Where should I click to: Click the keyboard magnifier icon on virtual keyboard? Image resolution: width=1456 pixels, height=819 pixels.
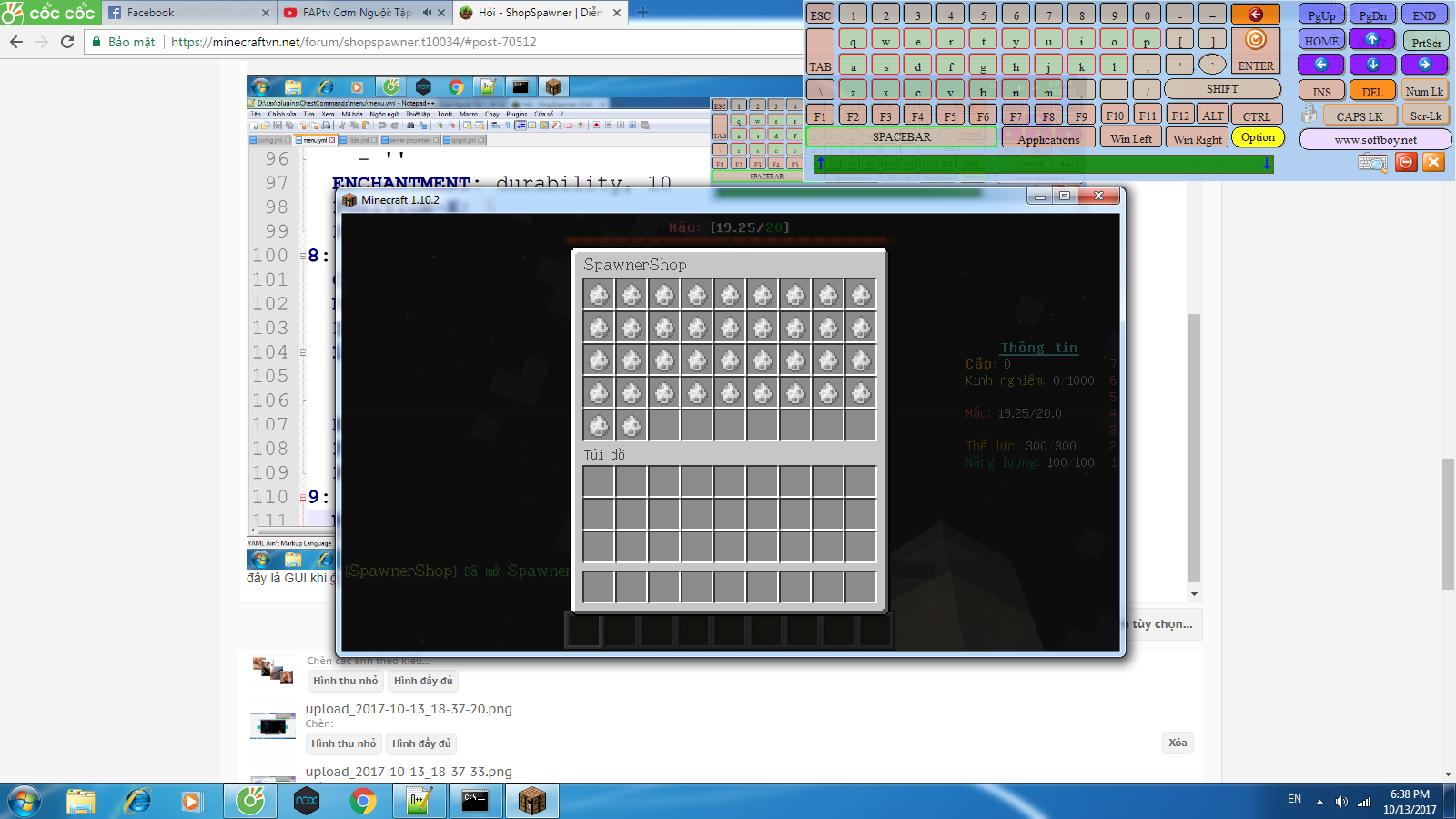(x=1372, y=163)
